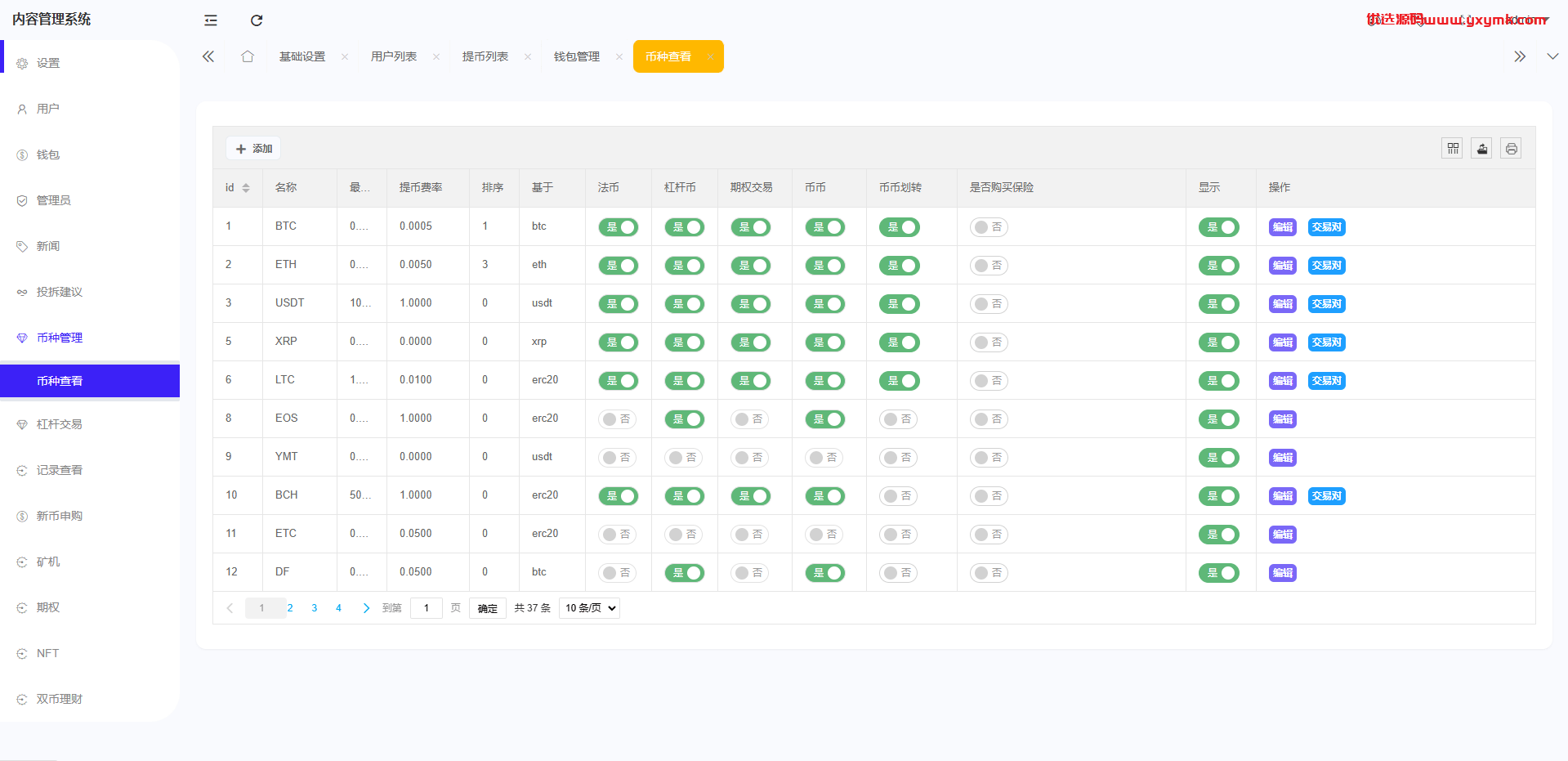Viewport: 1568px width, 761px height.
Task: Click the refresh page icon
Action: tap(257, 20)
